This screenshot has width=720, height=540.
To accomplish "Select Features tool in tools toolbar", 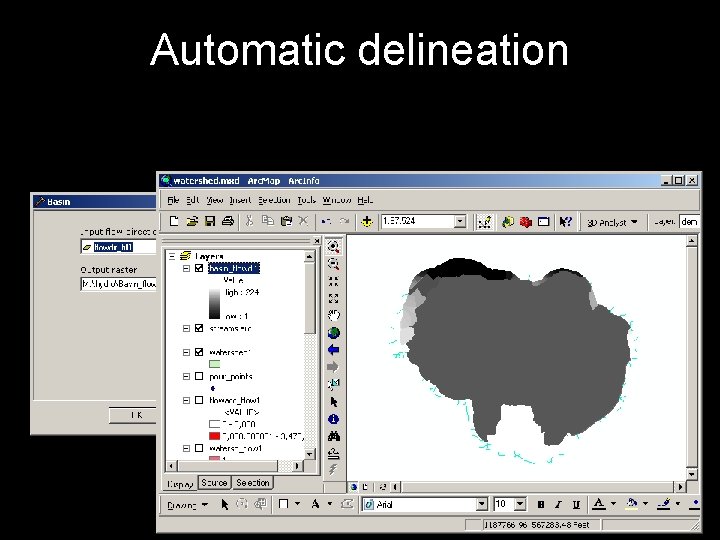I will click(x=334, y=384).
